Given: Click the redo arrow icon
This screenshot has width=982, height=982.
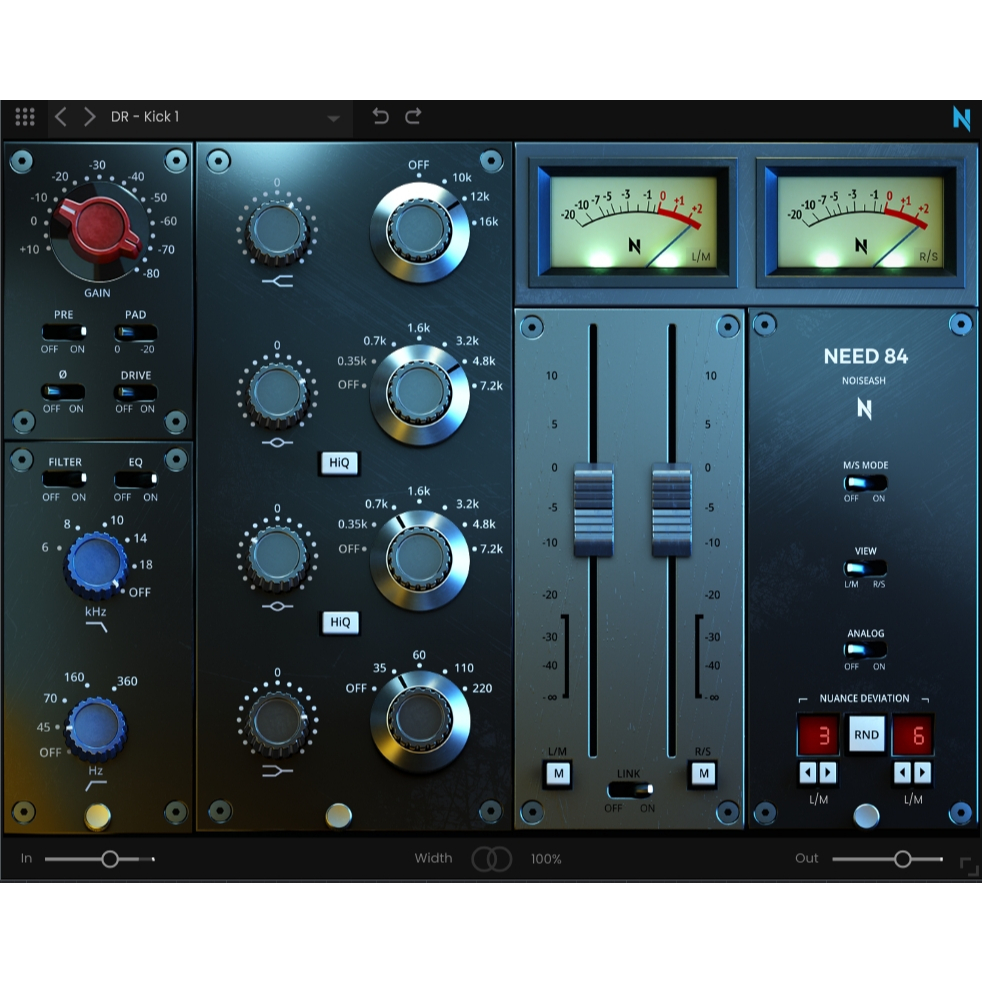Looking at the screenshot, I should click(413, 117).
